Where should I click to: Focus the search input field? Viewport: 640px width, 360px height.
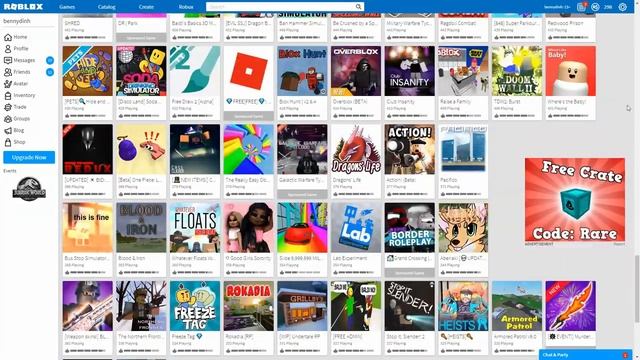pyautogui.click(x=280, y=7)
